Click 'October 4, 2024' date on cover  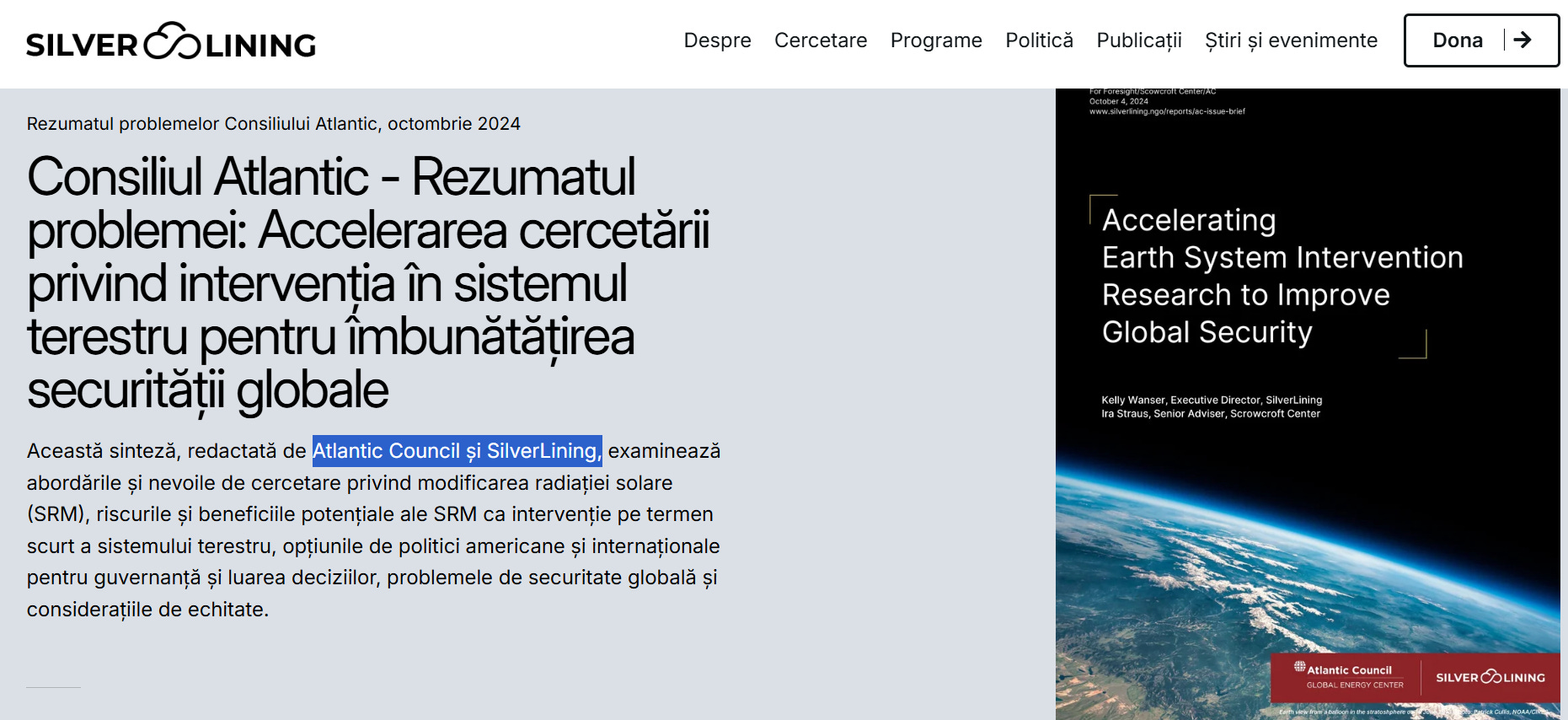(x=1118, y=101)
